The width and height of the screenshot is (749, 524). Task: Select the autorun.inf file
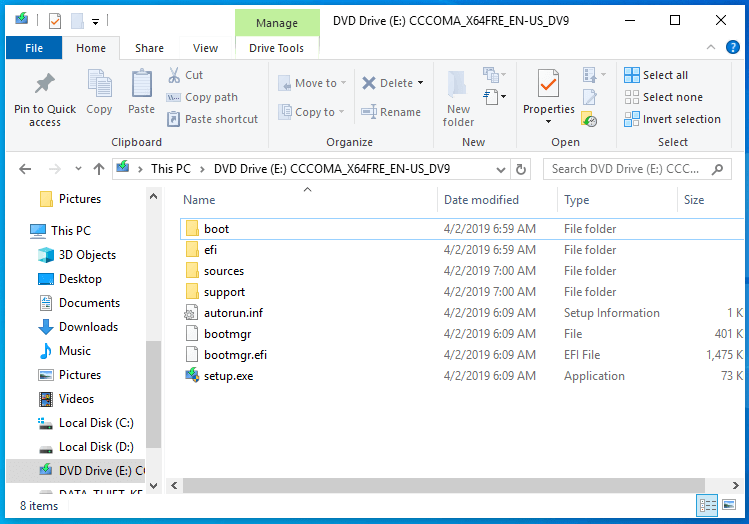click(233, 313)
